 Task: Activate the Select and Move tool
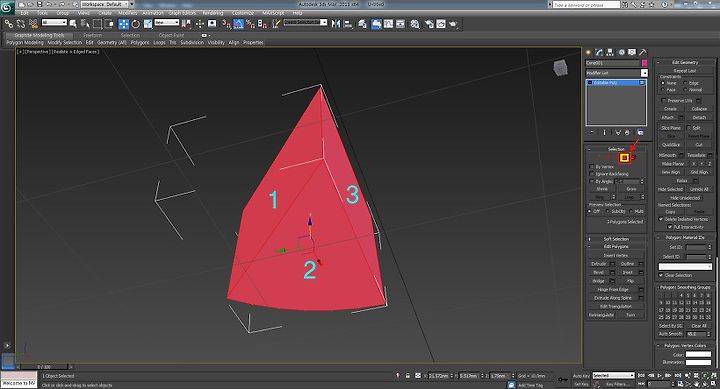pyautogui.click(x=124, y=24)
